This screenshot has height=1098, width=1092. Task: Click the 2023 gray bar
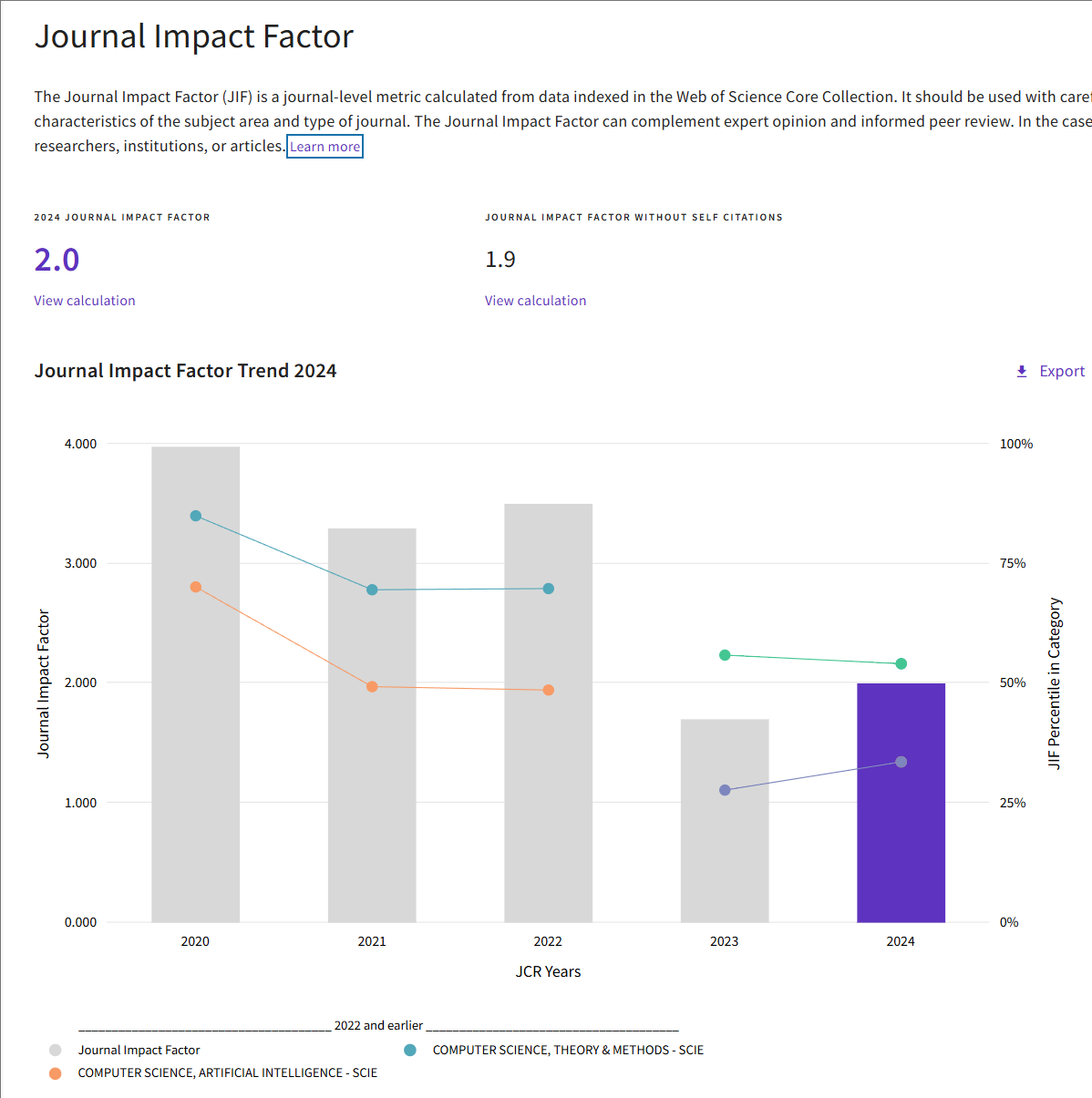point(725,821)
